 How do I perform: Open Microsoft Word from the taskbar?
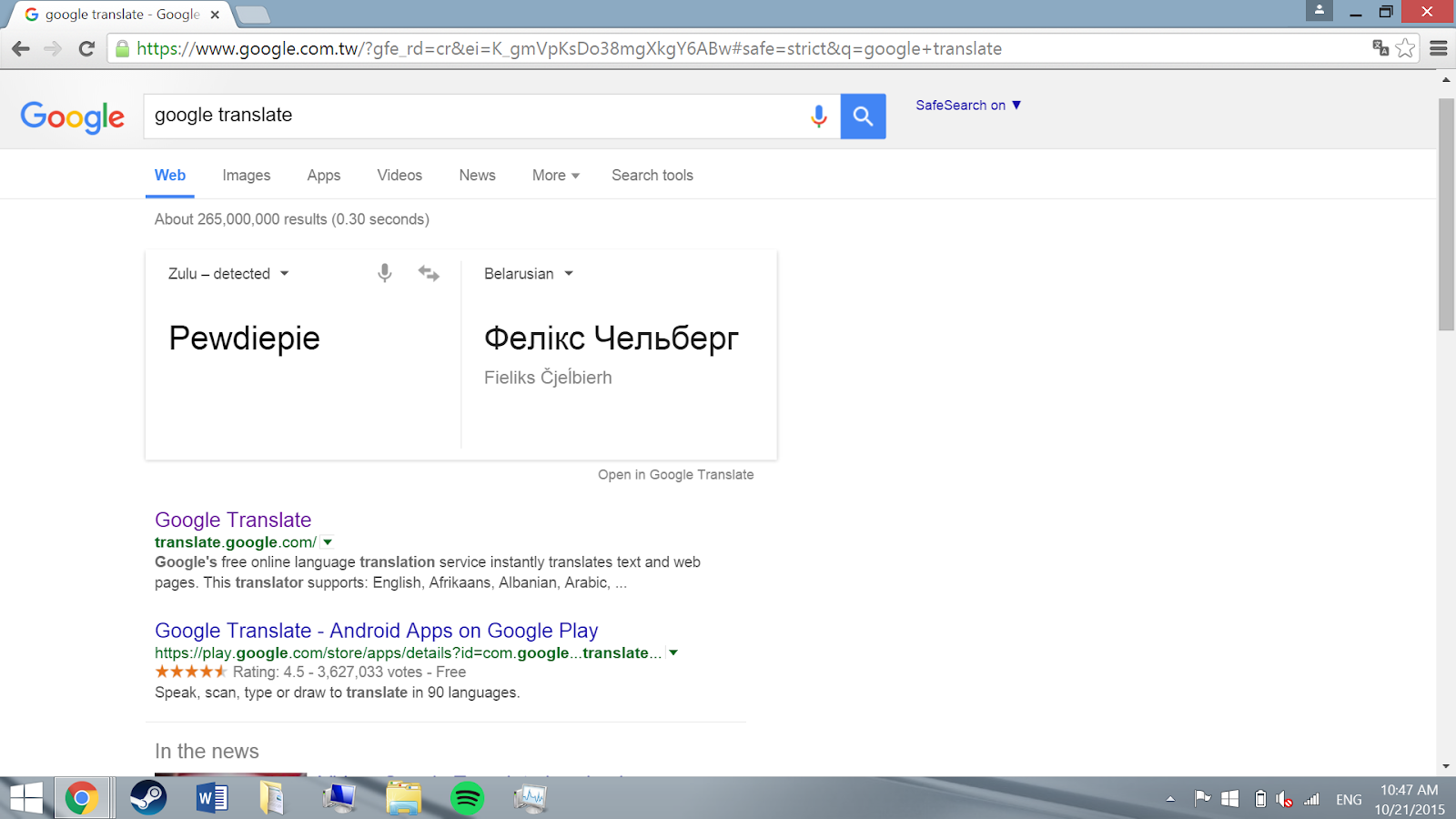click(x=212, y=799)
